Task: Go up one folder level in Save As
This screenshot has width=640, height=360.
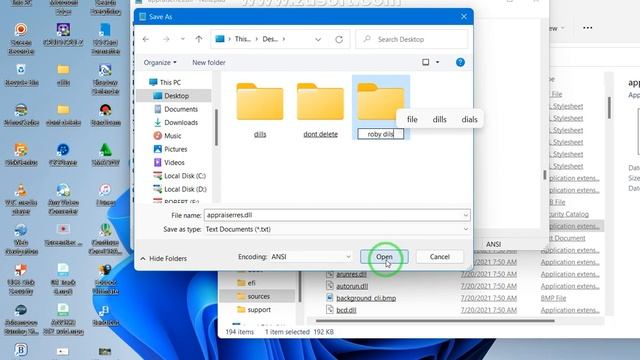Action: (x=198, y=39)
